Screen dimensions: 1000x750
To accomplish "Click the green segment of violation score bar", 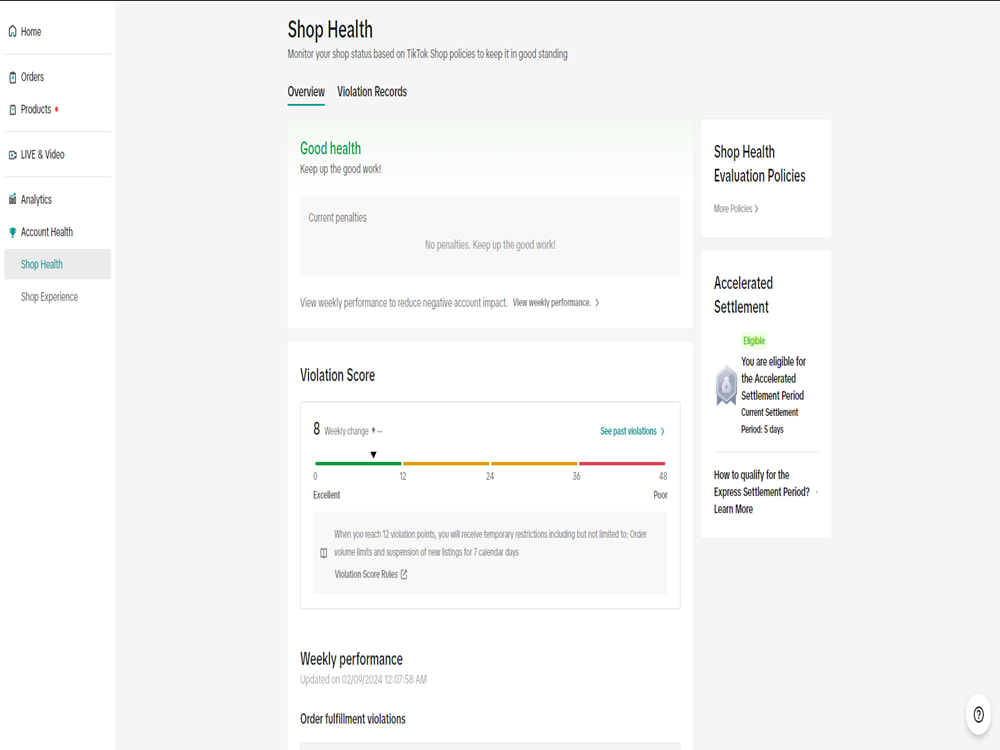I will (x=358, y=463).
